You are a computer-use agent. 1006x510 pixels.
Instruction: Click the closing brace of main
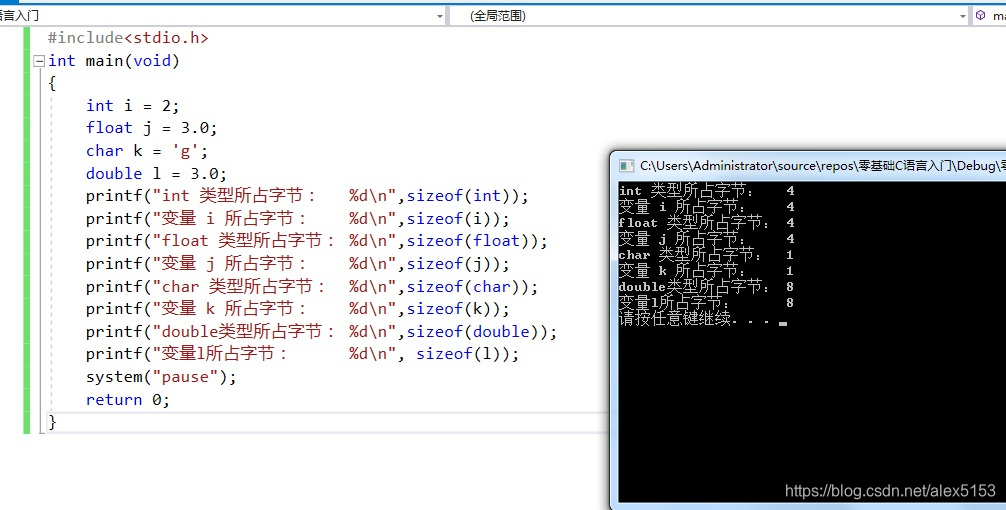click(x=52, y=422)
